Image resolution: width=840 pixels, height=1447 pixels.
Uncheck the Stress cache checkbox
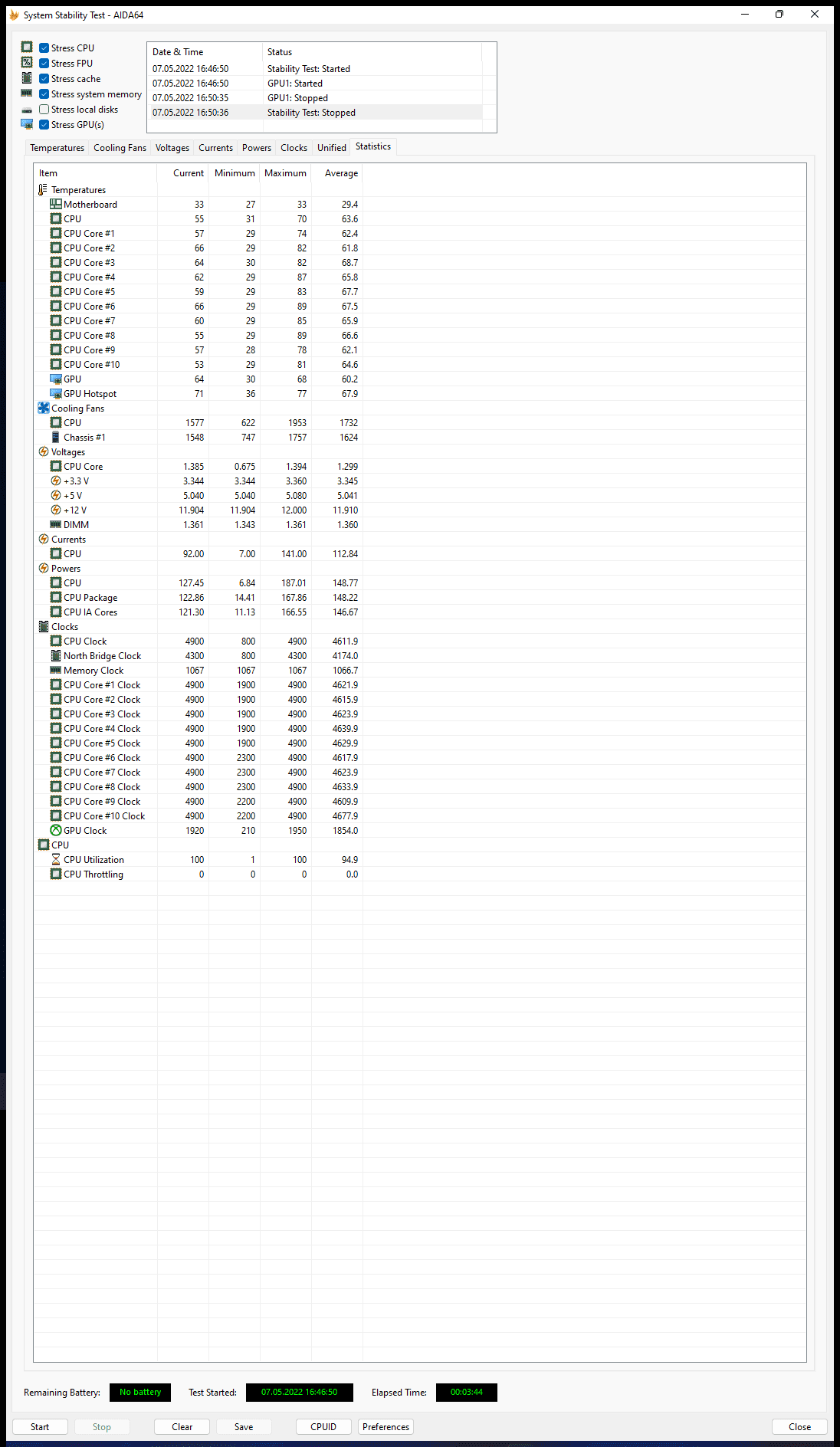point(44,78)
